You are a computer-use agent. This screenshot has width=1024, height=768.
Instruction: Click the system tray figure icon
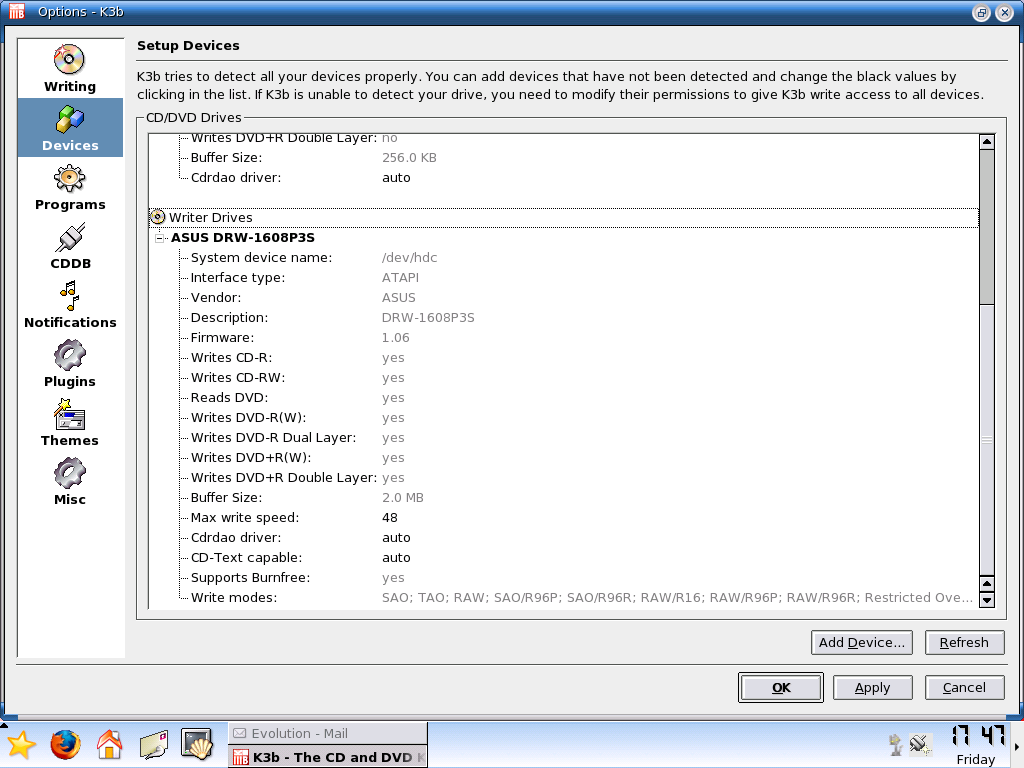pyautogui.click(x=895, y=744)
